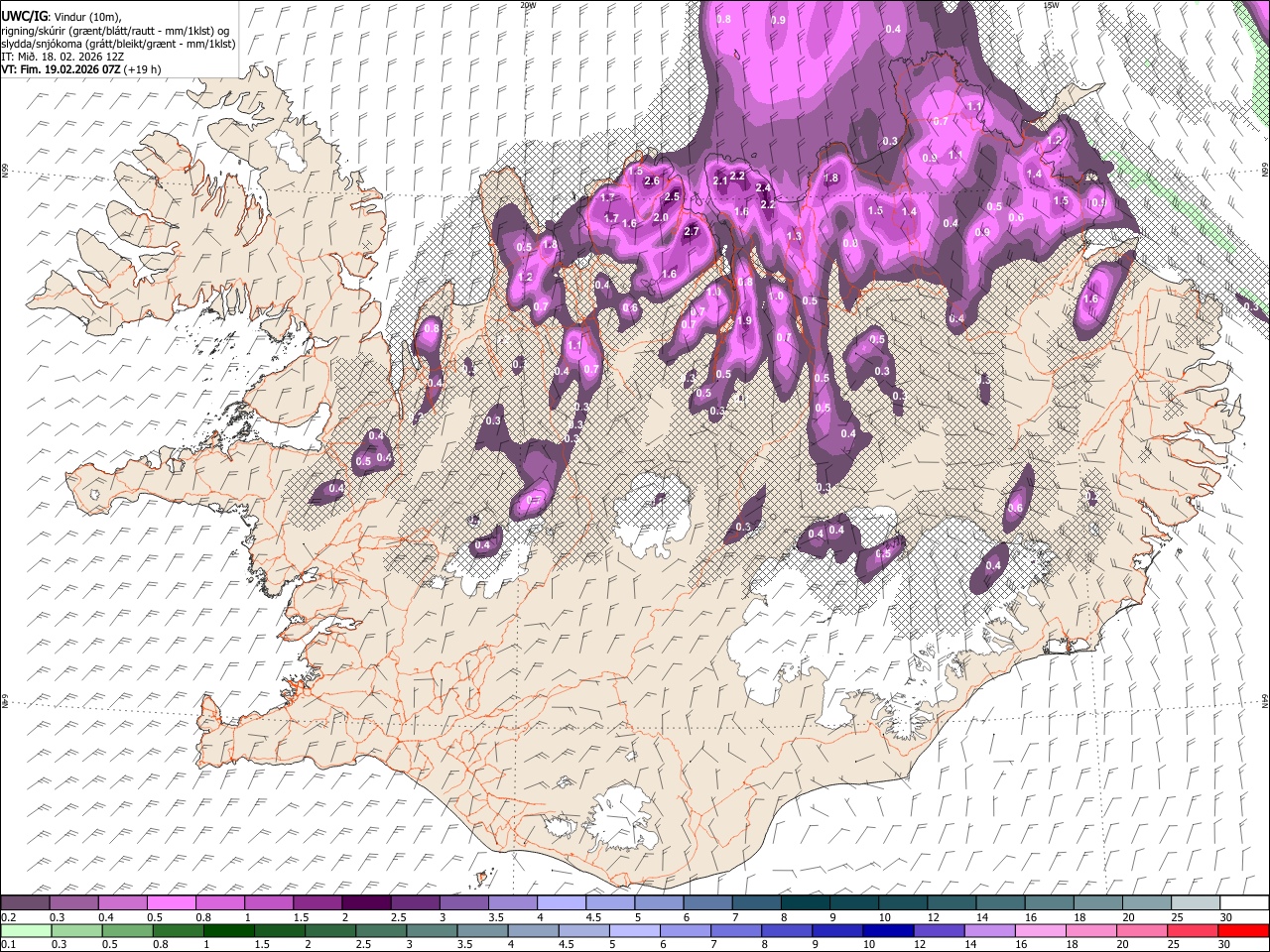
Task: Click the 'slydda/snjókoma' legend description line
Action: [118, 44]
